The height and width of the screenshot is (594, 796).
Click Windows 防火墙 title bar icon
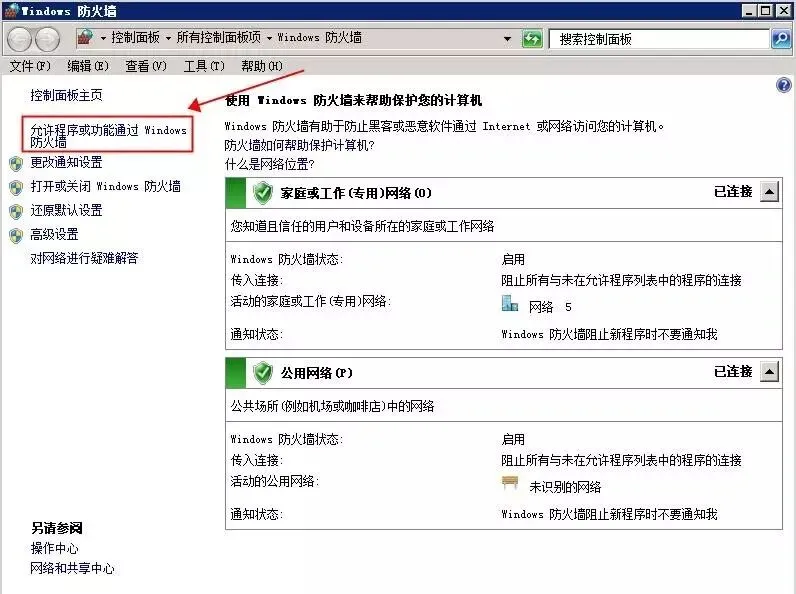pos(11,10)
